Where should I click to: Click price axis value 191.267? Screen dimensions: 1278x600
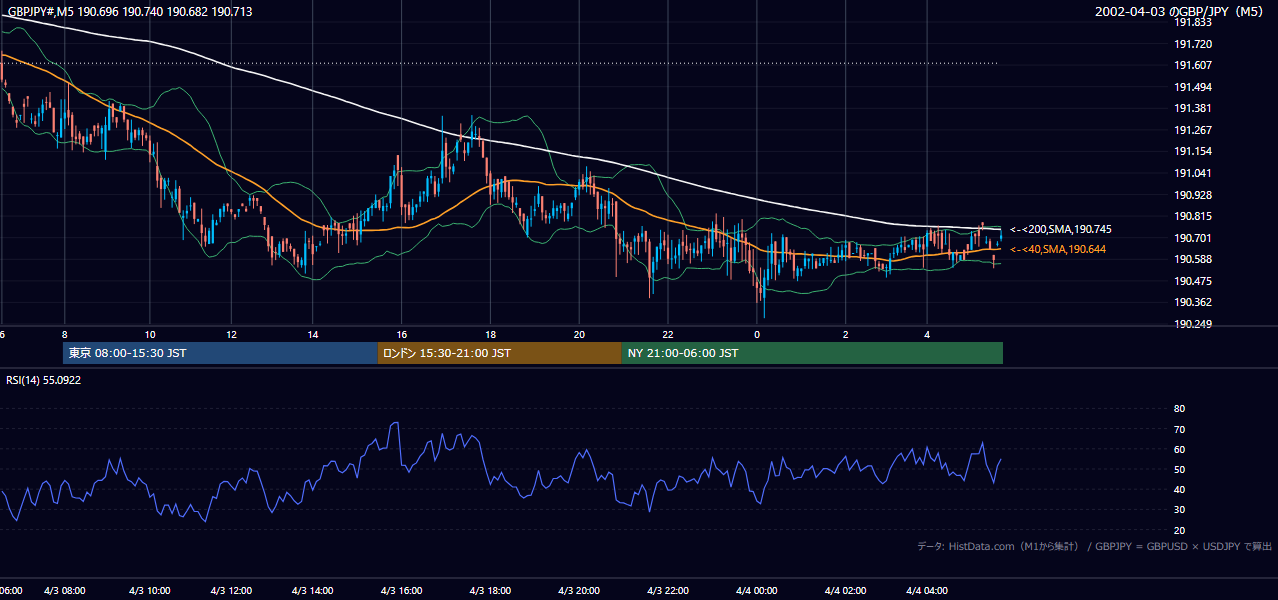(1193, 130)
